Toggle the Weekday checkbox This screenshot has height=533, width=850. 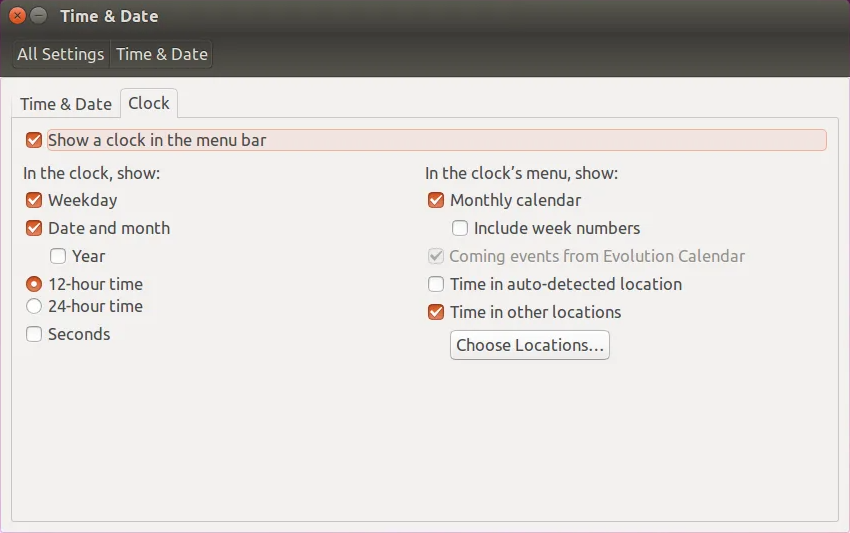click(34, 200)
